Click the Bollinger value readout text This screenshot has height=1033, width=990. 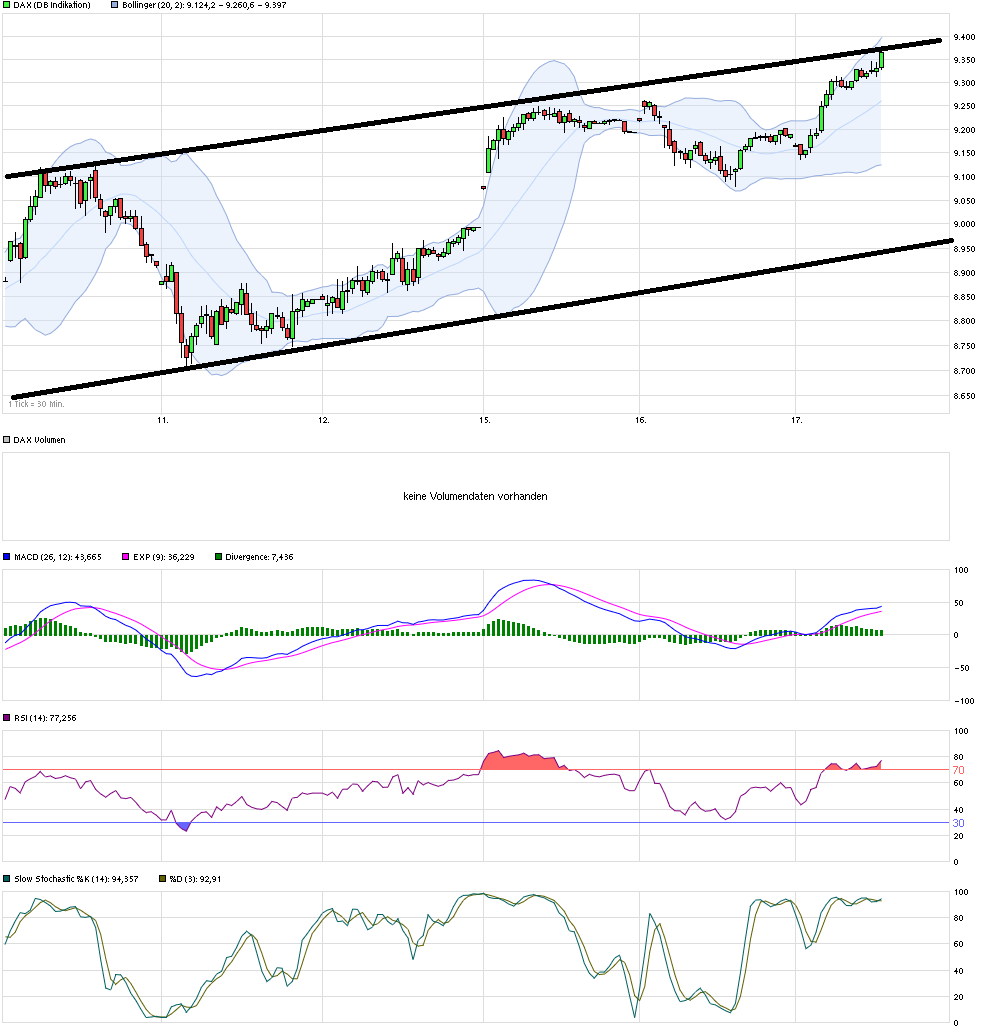click(x=230, y=6)
